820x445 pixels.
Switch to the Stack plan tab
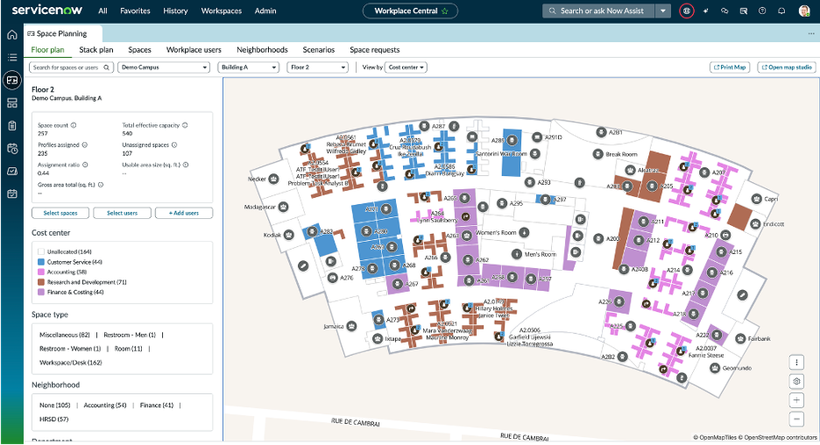coord(96,50)
